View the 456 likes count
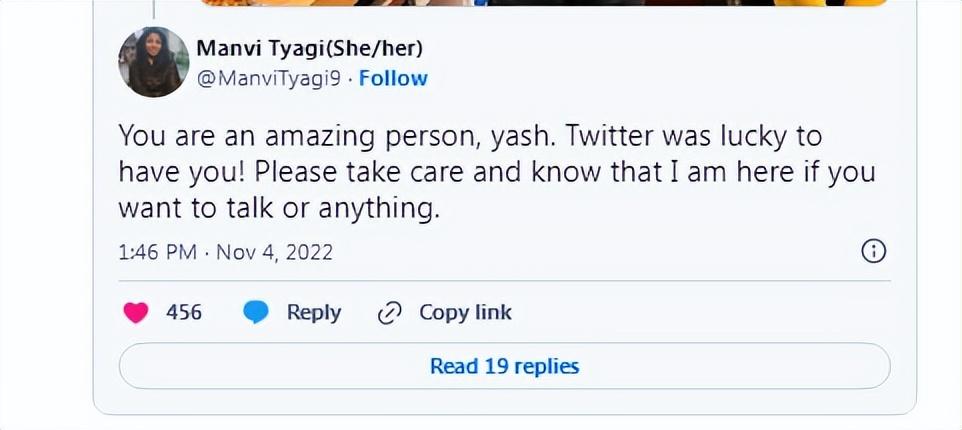962x430 pixels. point(184,313)
